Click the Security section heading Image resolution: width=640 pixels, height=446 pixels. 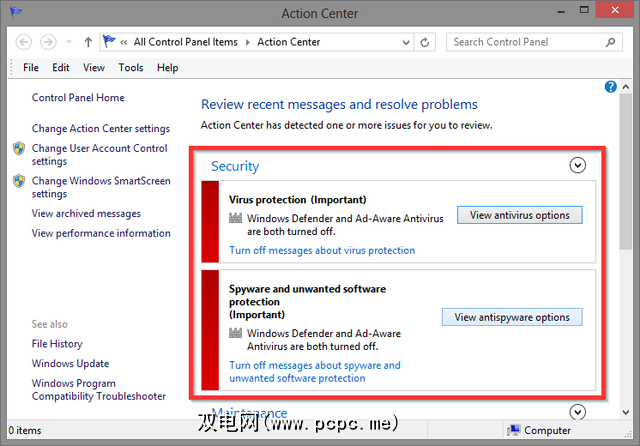click(235, 166)
